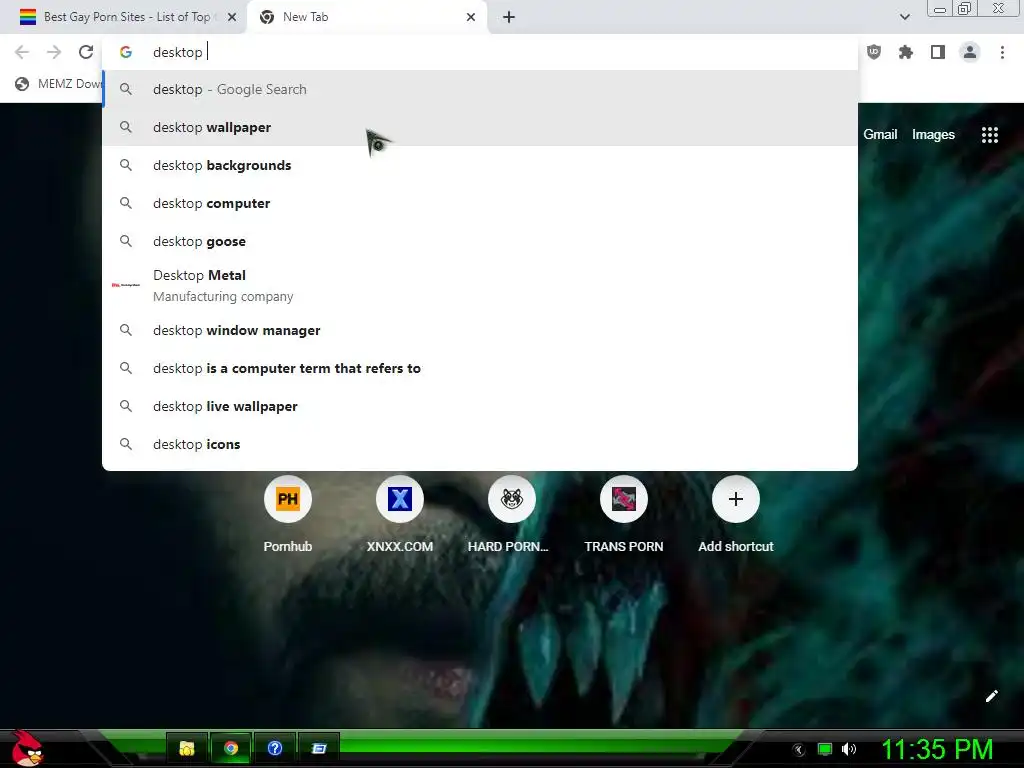Click the animal-face shortcut tile
Viewport: 1024px width, 768px height.
(x=512, y=500)
